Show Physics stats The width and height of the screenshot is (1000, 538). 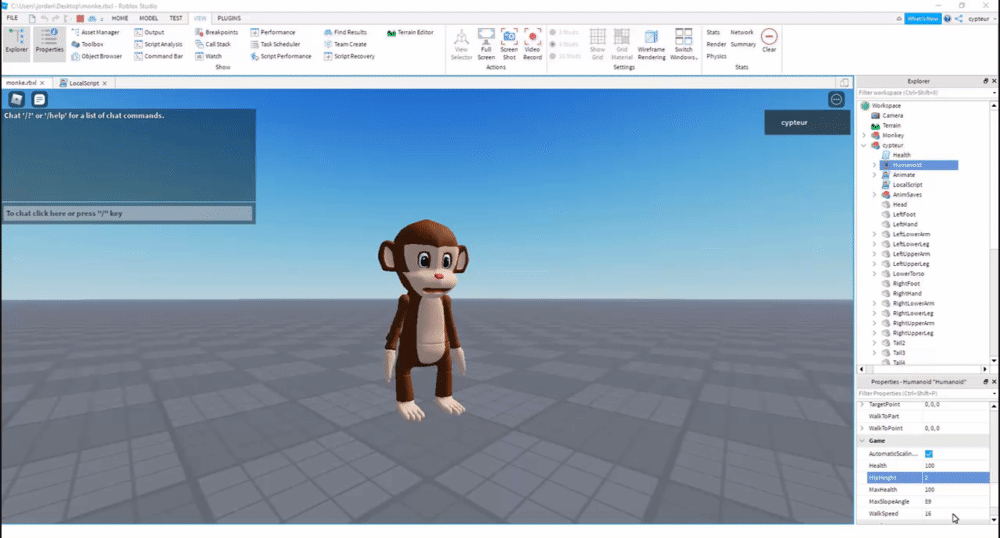tap(716, 56)
